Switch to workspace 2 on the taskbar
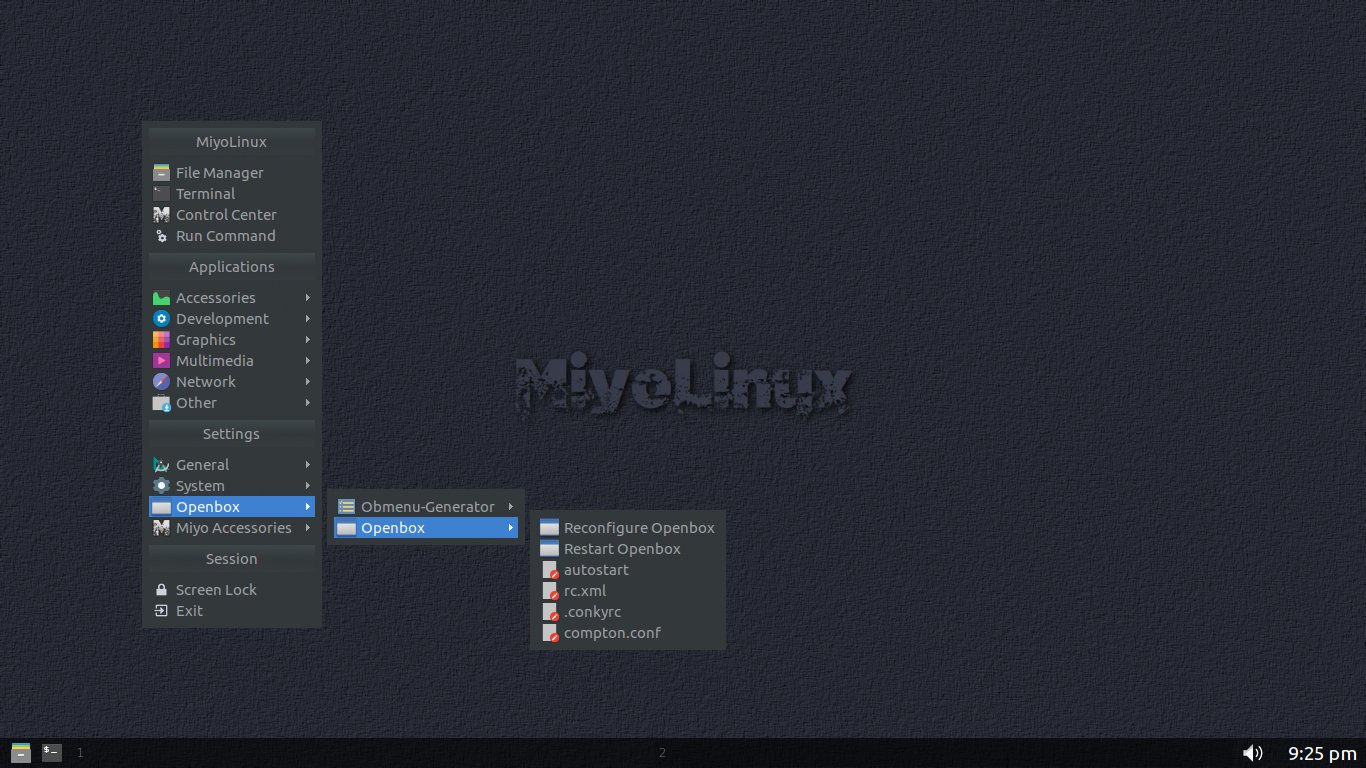 (x=661, y=752)
